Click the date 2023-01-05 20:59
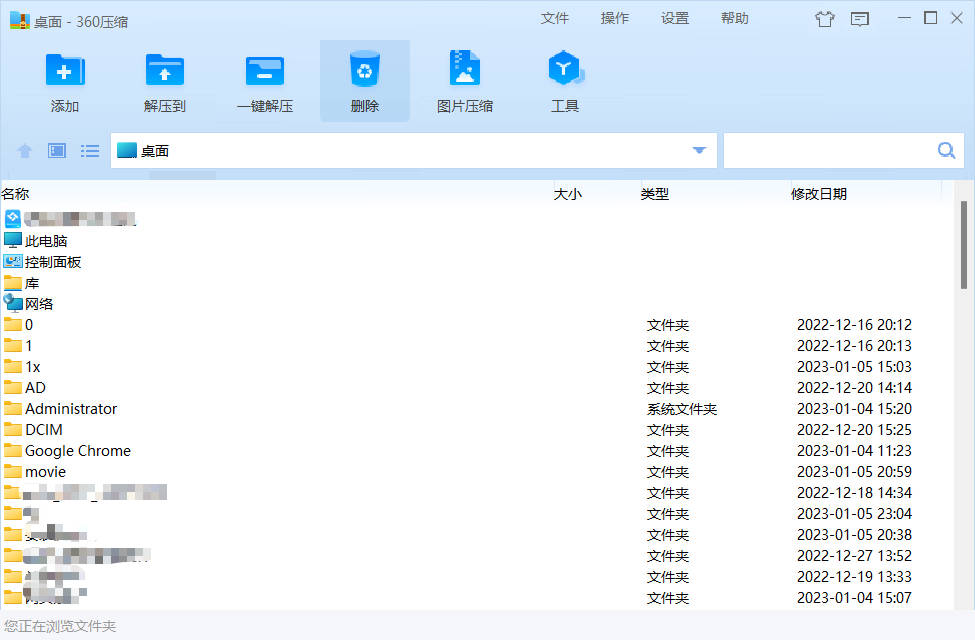Viewport: 975px width, 640px height. (x=854, y=472)
